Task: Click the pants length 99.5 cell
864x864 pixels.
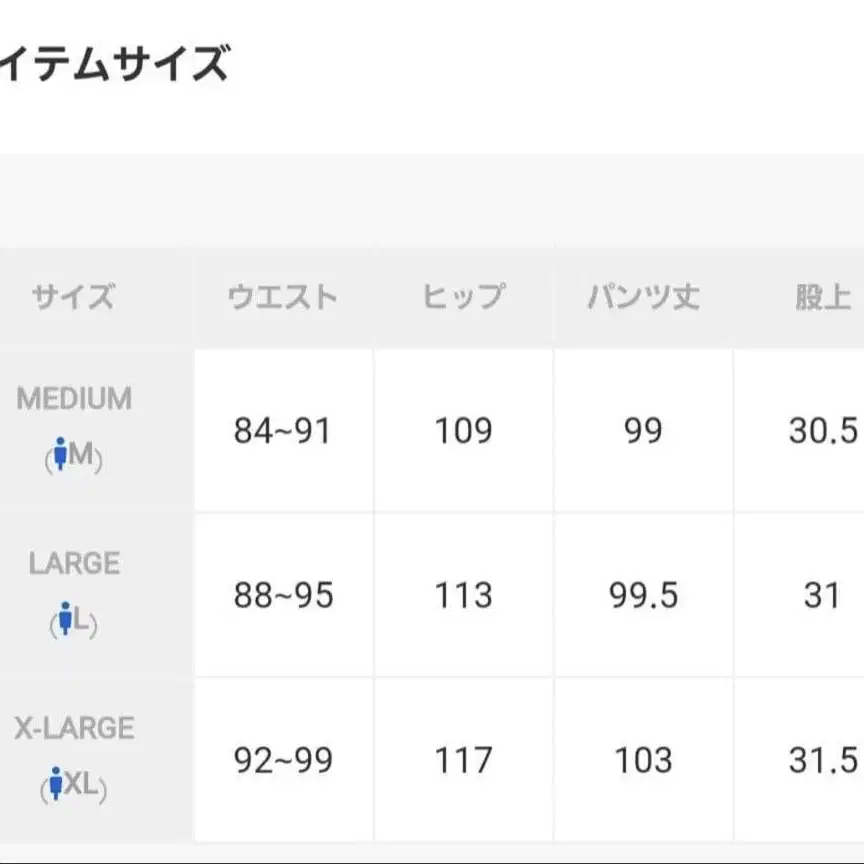Action: pyautogui.click(x=643, y=596)
